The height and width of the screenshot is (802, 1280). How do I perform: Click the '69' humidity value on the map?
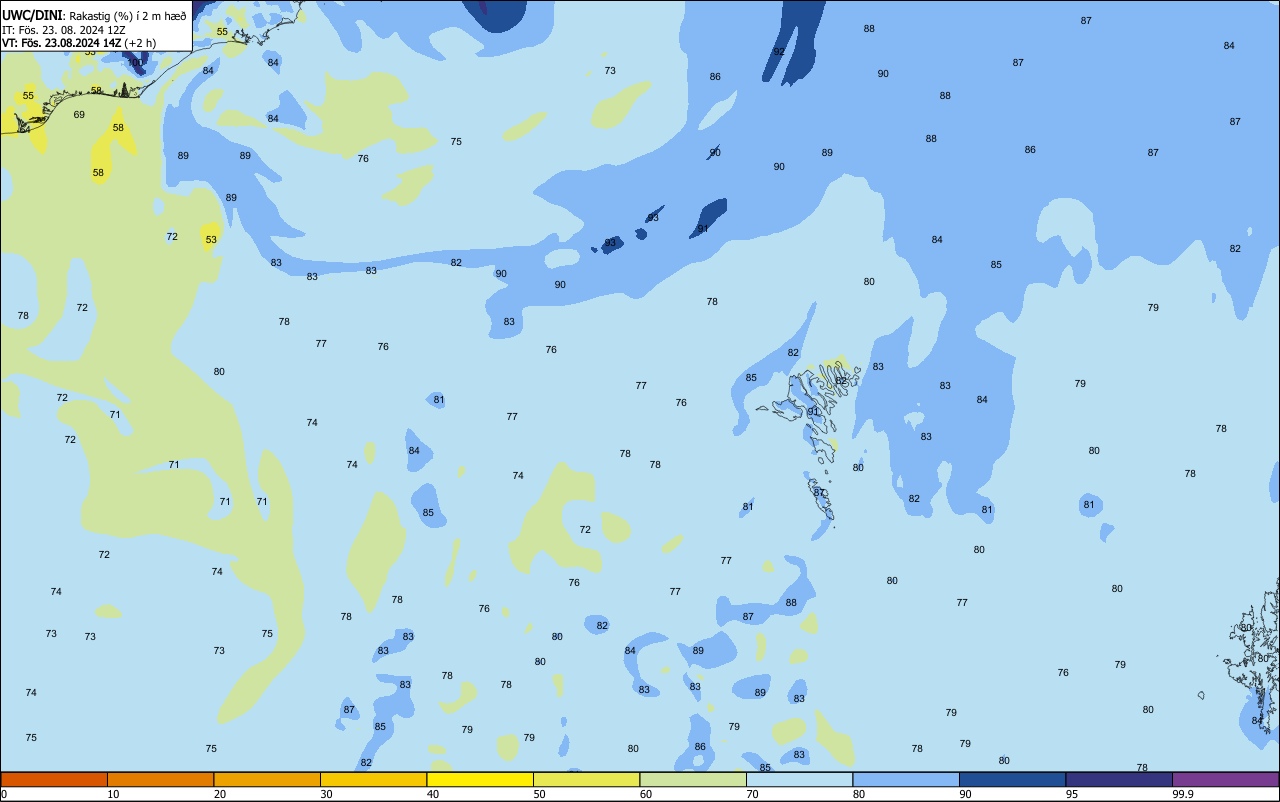tap(79, 115)
